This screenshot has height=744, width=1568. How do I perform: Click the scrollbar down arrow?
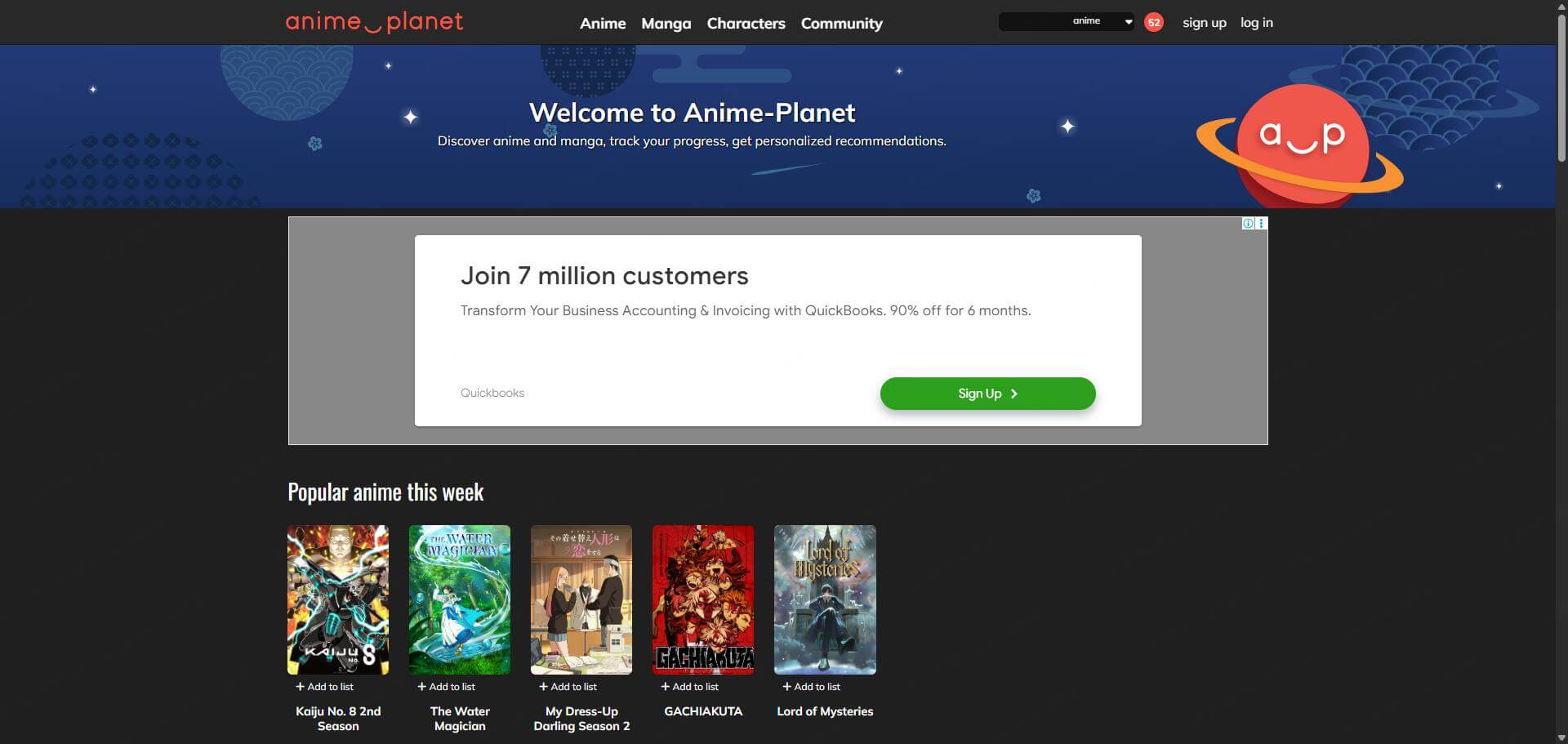click(x=1560, y=737)
